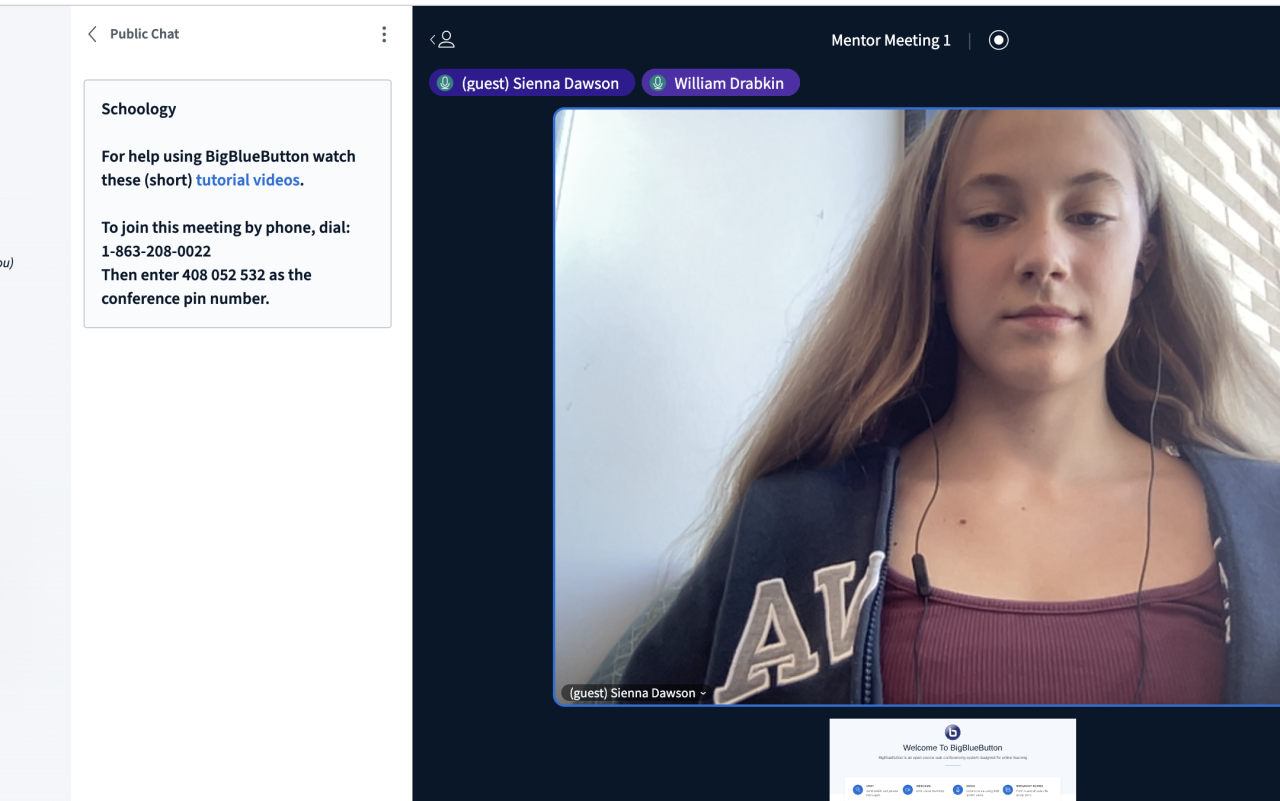Click the Welcome To BigBlueButton slide heading

952,748
